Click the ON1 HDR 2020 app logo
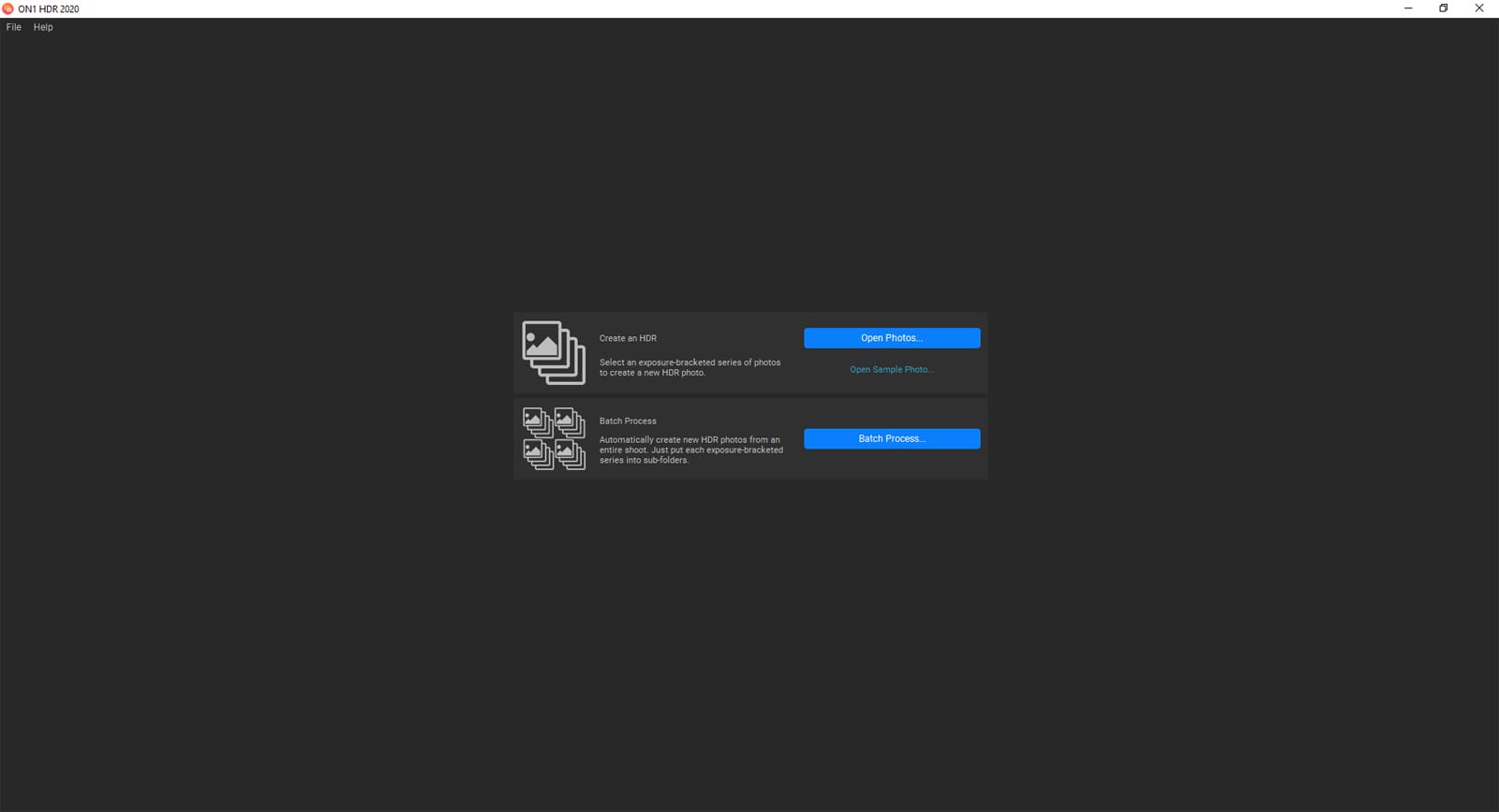 point(8,8)
